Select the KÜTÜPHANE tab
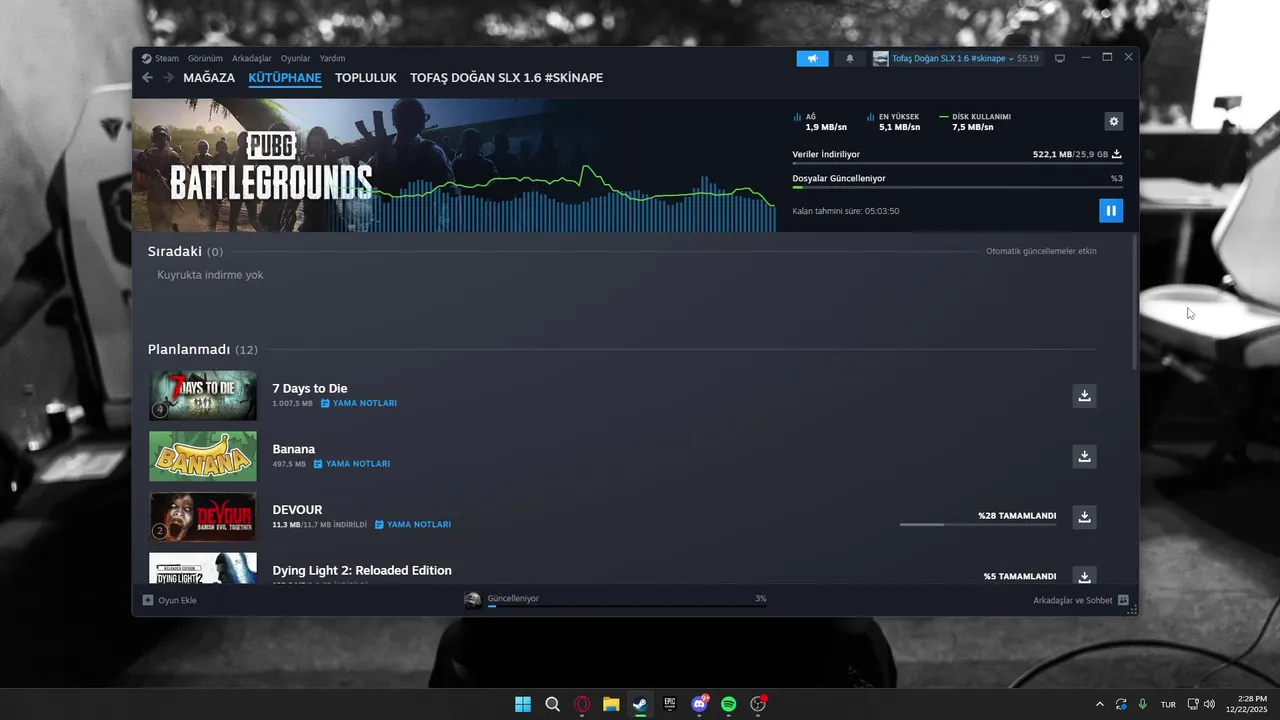The width and height of the screenshot is (1280, 720). click(x=285, y=78)
